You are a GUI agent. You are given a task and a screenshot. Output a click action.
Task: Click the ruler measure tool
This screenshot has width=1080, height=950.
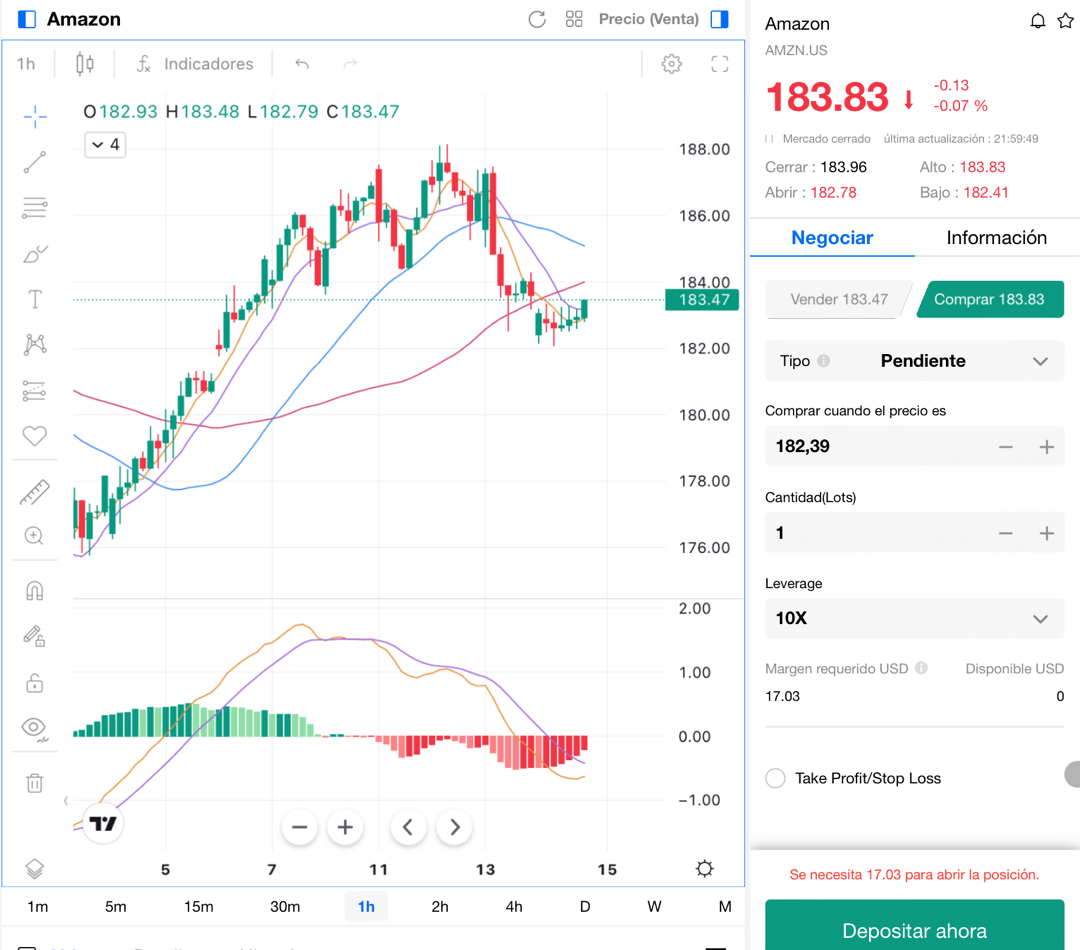point(35,492)
